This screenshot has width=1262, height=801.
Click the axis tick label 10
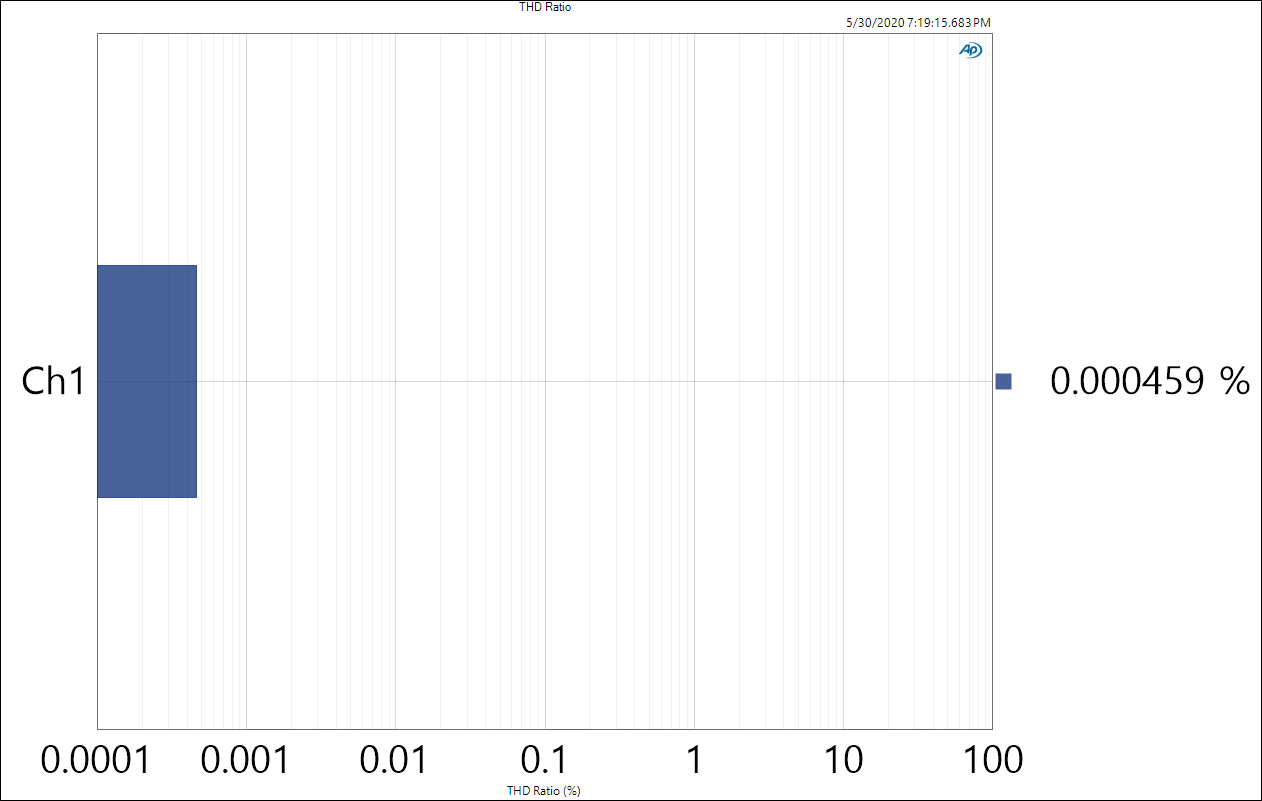click(x=843, y=761)
